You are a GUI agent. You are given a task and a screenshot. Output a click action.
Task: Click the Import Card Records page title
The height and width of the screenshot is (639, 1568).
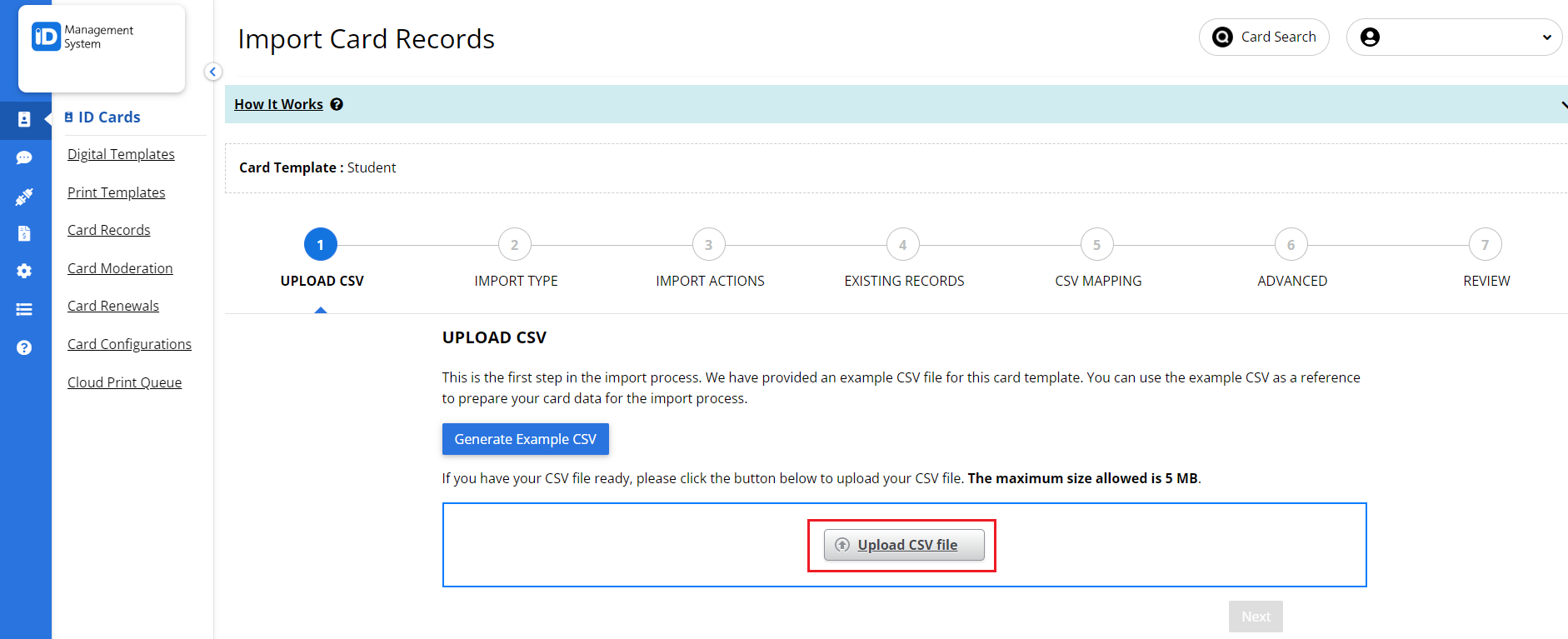click(366, 39)
